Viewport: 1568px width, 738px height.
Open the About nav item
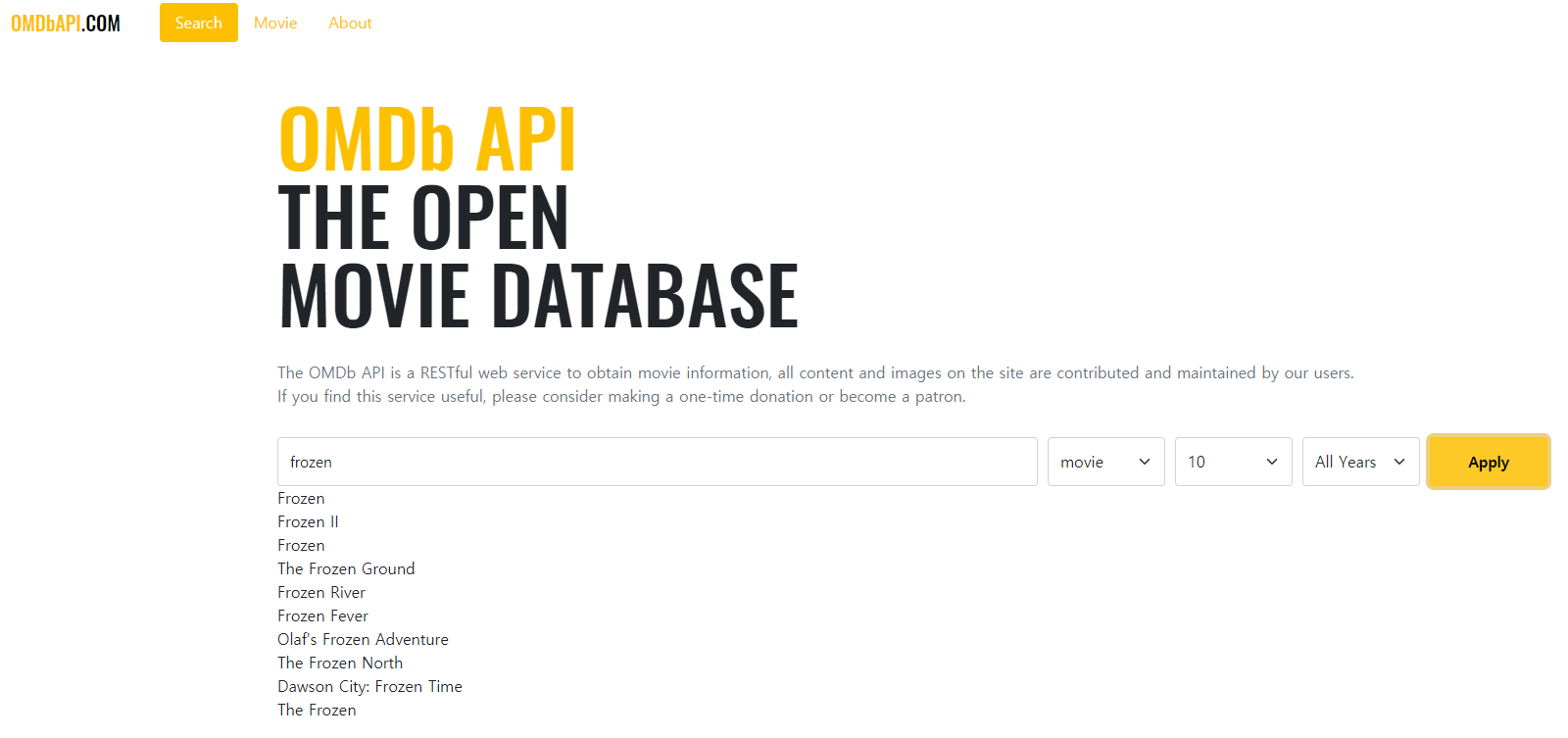350,23
